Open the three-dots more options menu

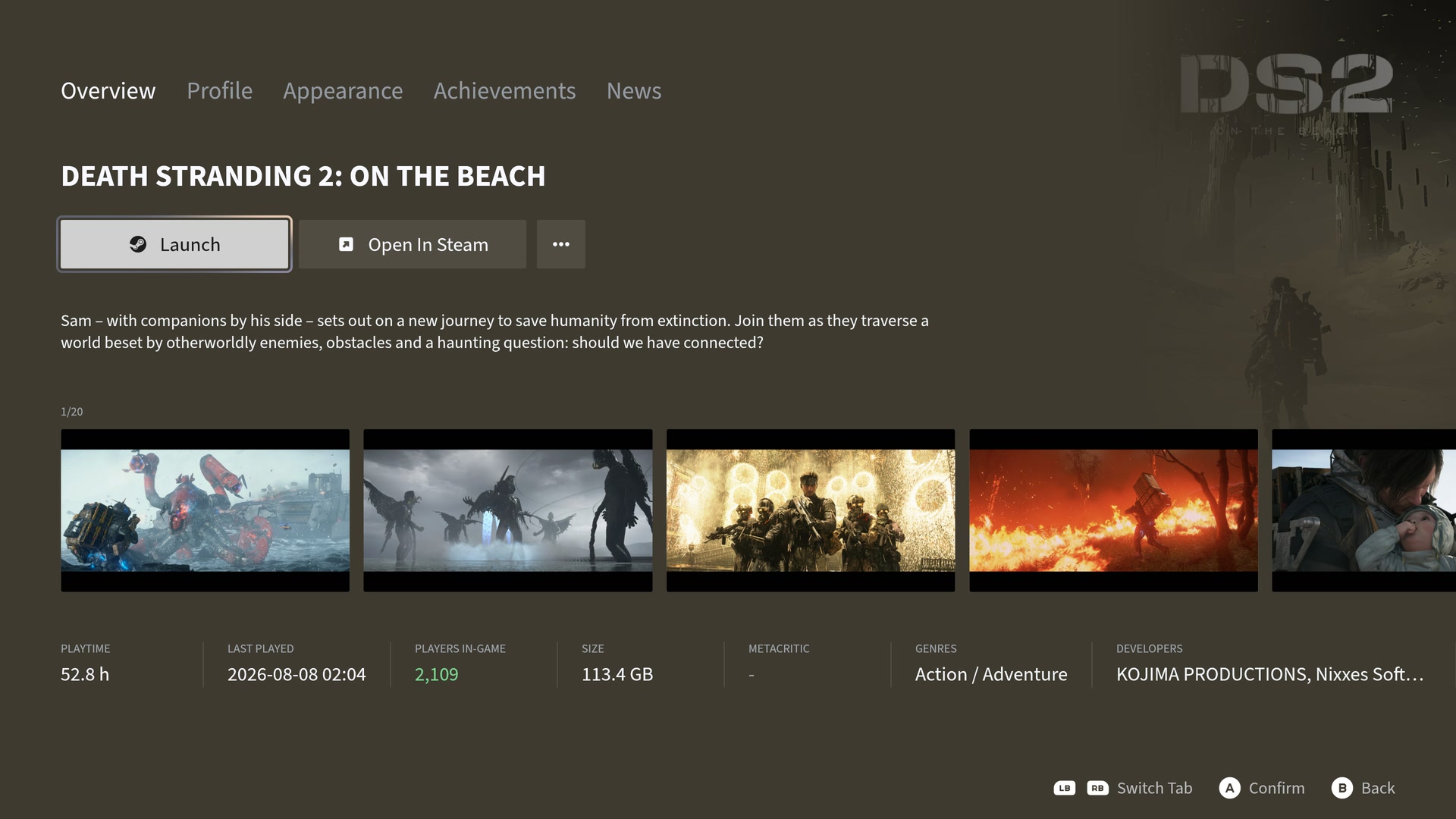(x=561, y=244)
